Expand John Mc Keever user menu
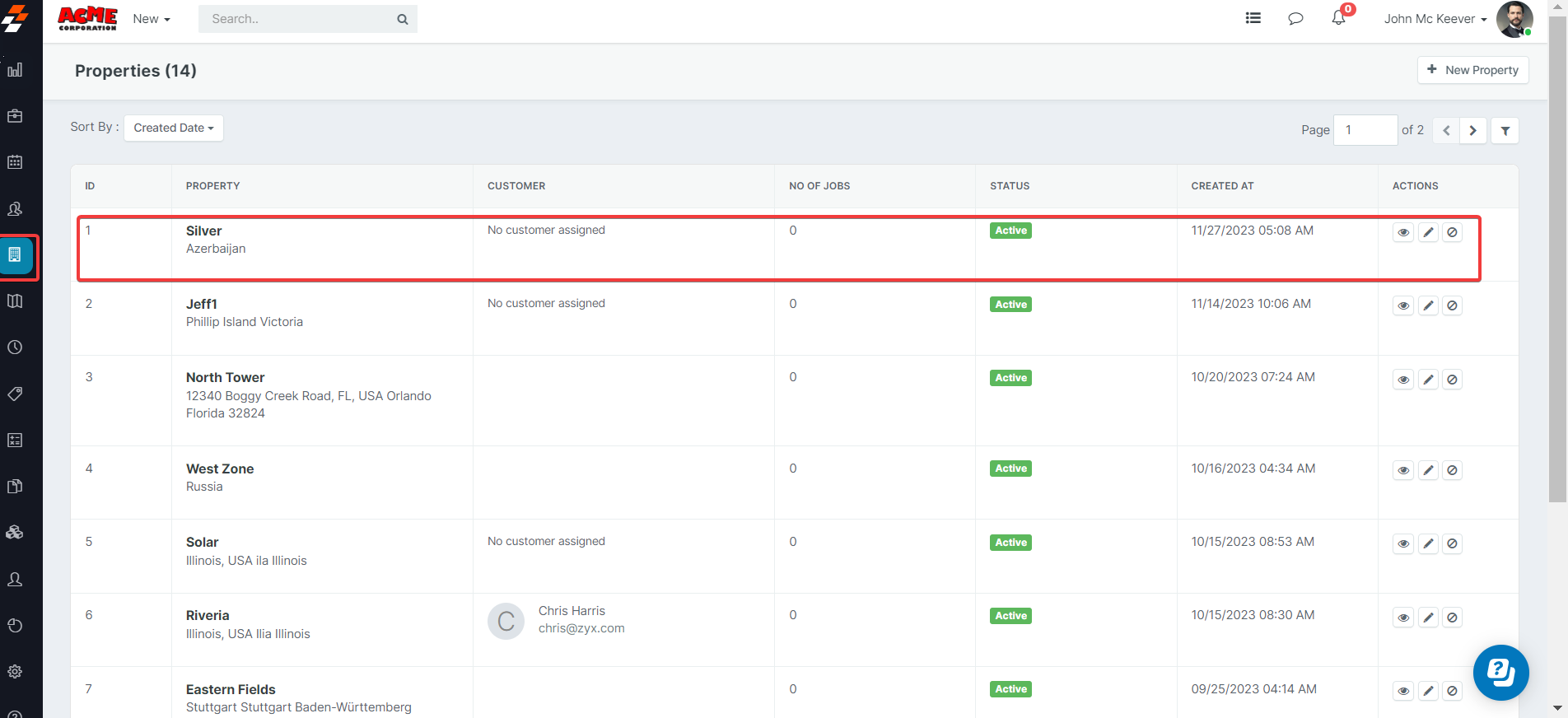The height and width of the screenshot is (718, 1568). (1435, 19)
